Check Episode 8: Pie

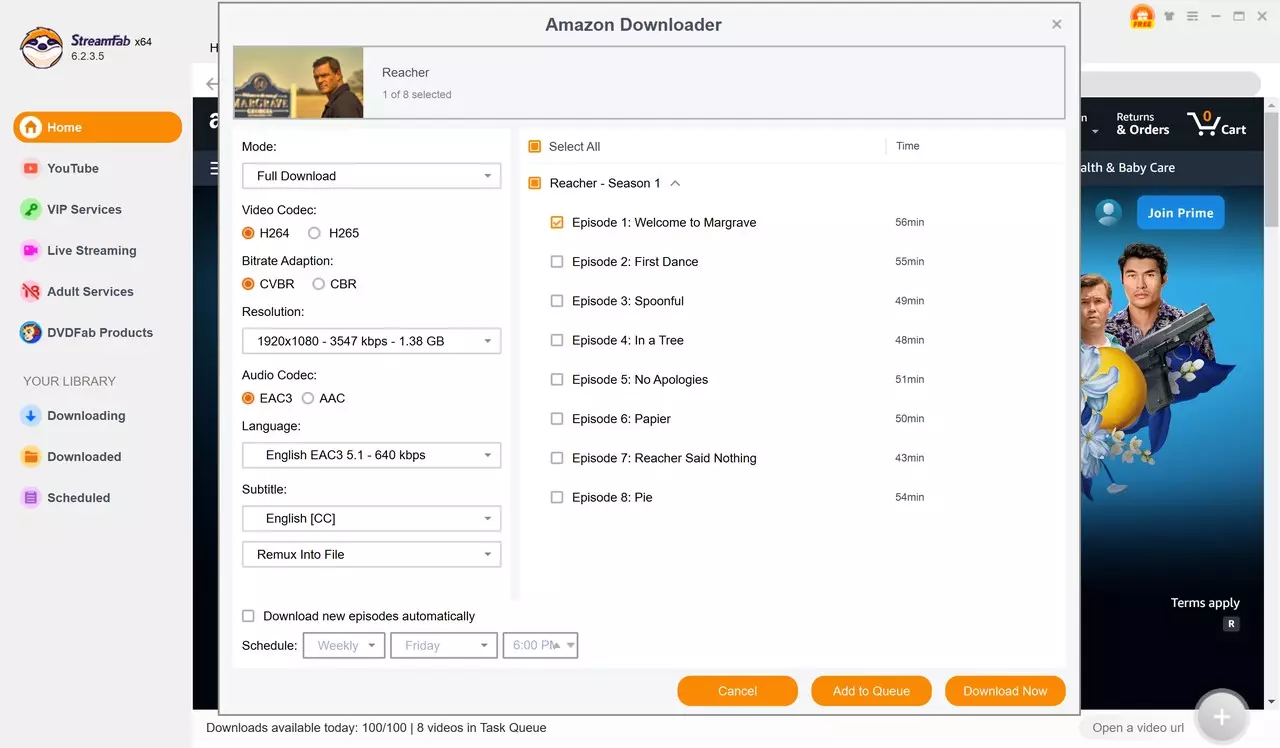pos(557,497)
